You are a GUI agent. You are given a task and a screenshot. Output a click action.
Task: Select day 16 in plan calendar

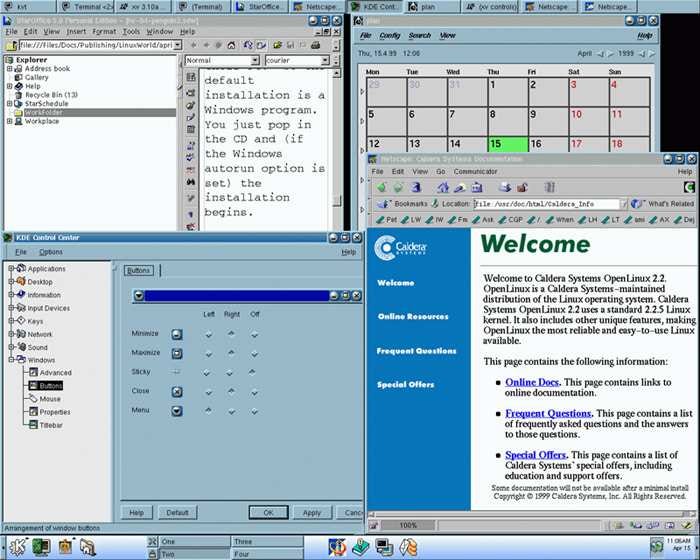(x=547, y=144)
